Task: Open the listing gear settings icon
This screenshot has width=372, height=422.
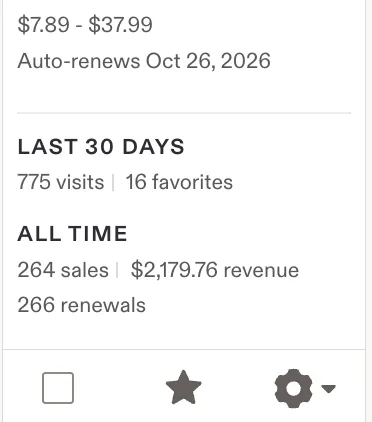Action: coord(294,388)
